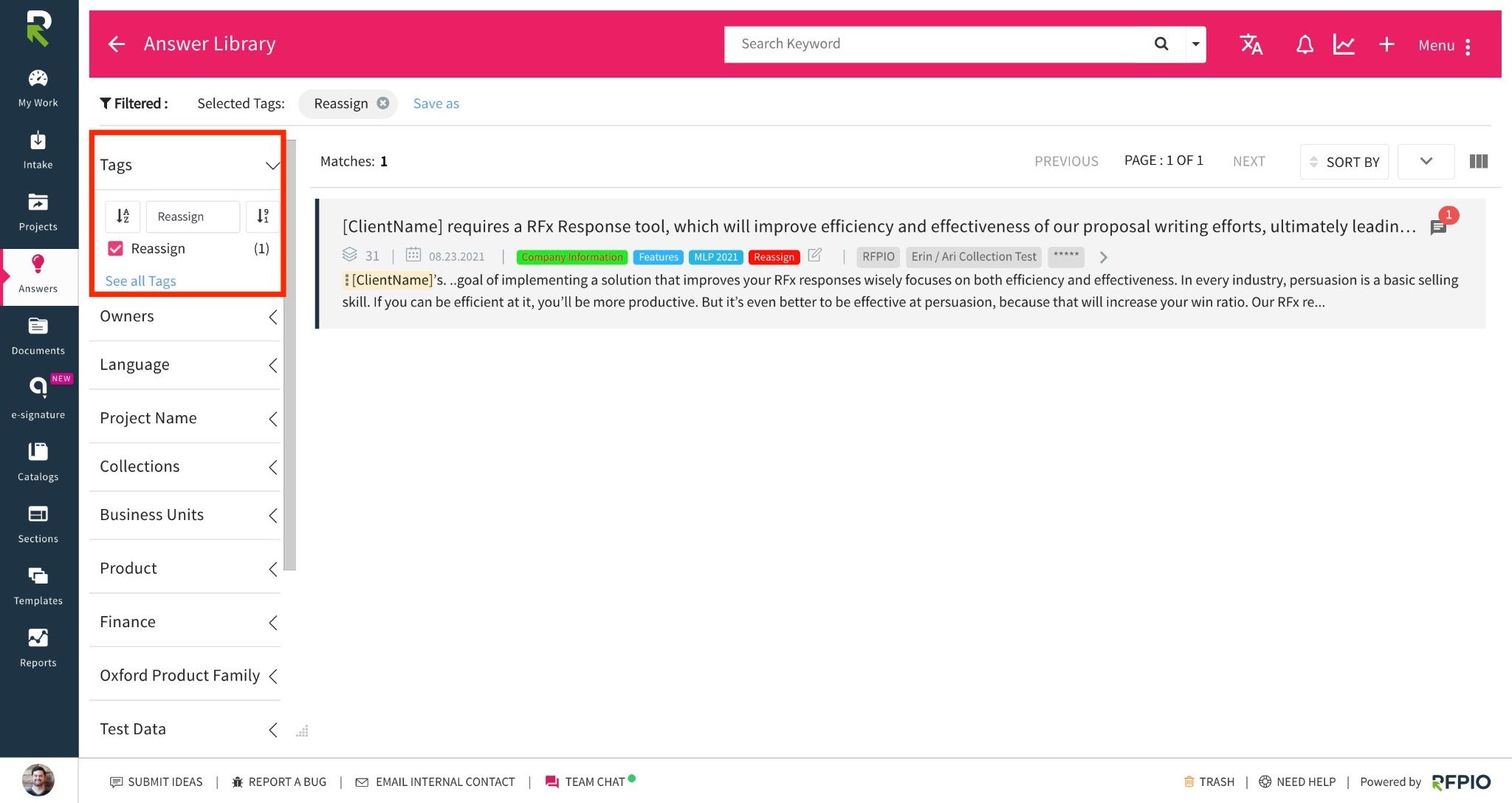The image size is (1512, 803).
Task: Open the search options dropdown arrow
Action: pos(1195,44)
